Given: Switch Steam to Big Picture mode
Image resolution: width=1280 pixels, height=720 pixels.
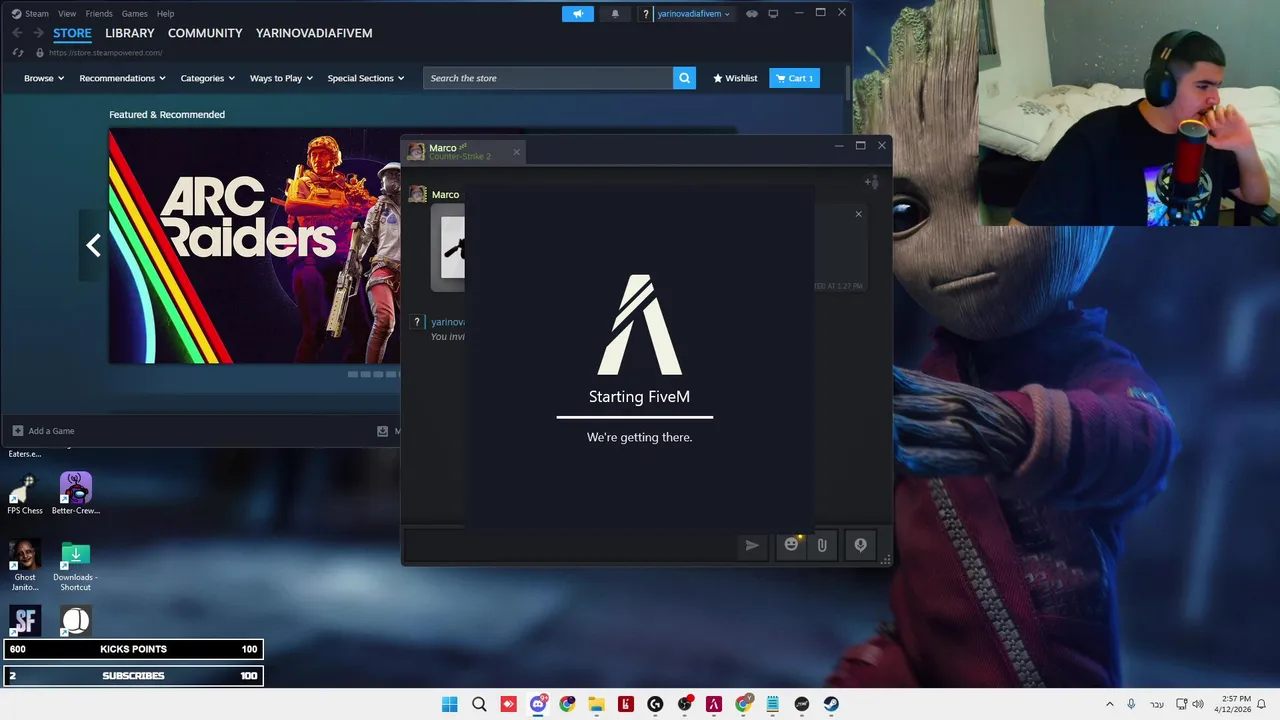Looking at the screenshot, I should (773, 14).
